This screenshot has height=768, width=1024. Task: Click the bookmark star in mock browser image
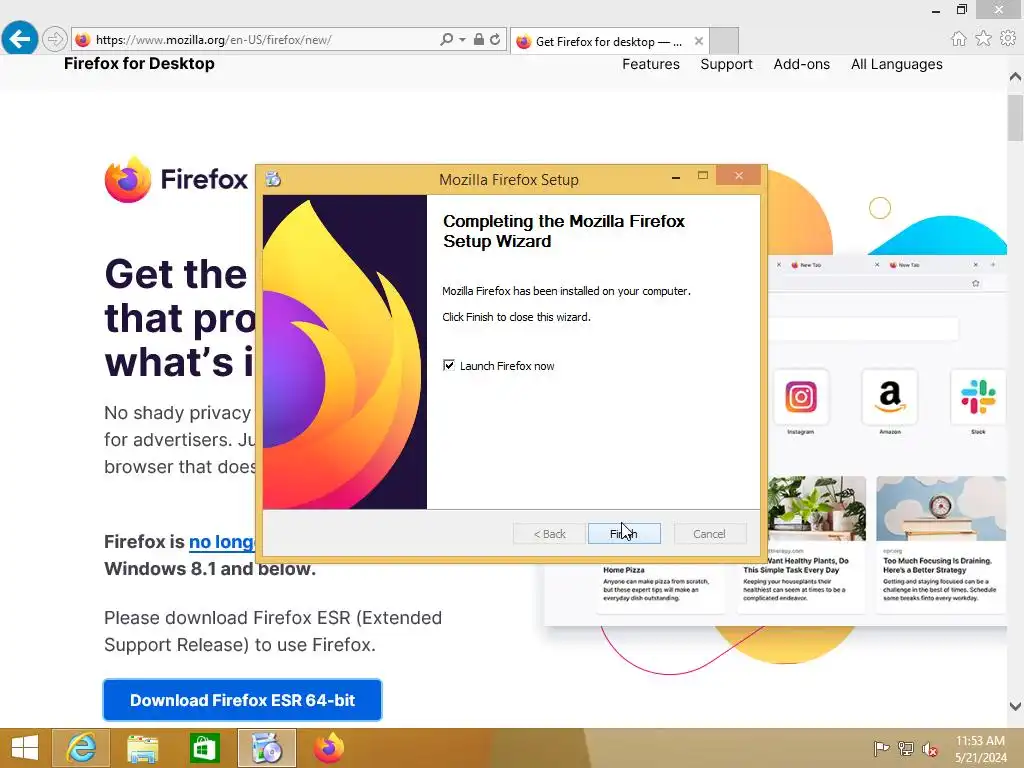click(976, 283)
